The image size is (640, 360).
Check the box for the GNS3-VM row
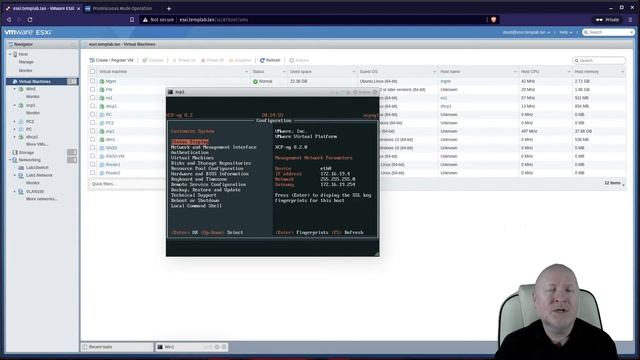click(x=93, y=156)
